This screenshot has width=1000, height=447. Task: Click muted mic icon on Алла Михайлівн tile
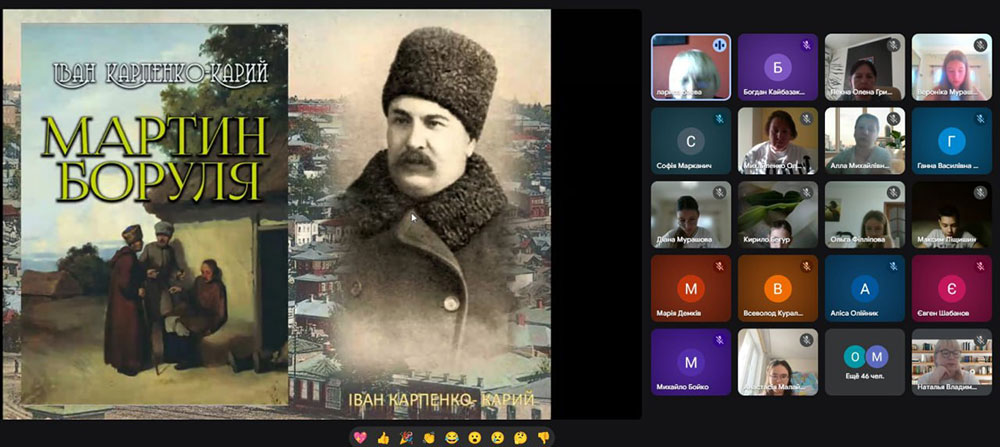(x=893, y=119)
